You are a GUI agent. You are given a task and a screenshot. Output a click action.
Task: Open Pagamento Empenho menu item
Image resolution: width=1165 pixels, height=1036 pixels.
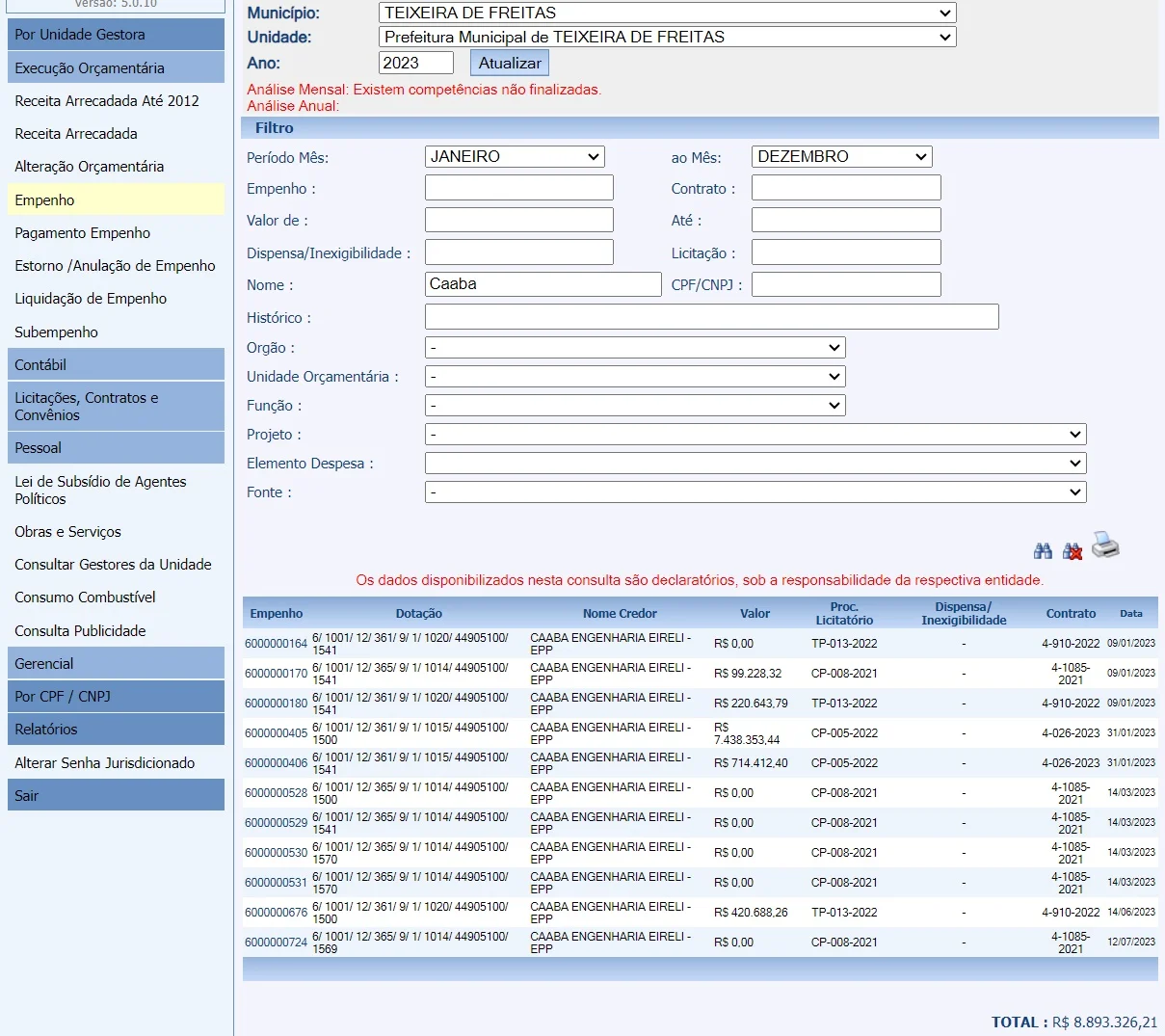(83, 233)
